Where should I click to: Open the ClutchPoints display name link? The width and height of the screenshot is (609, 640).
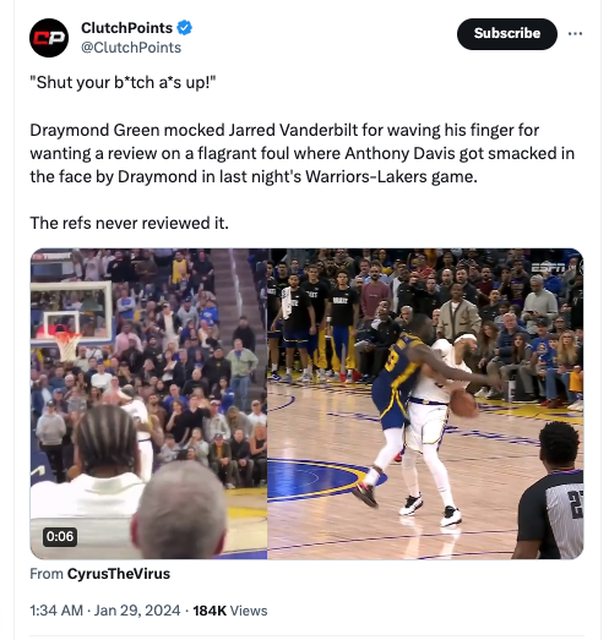coord(127,28)
